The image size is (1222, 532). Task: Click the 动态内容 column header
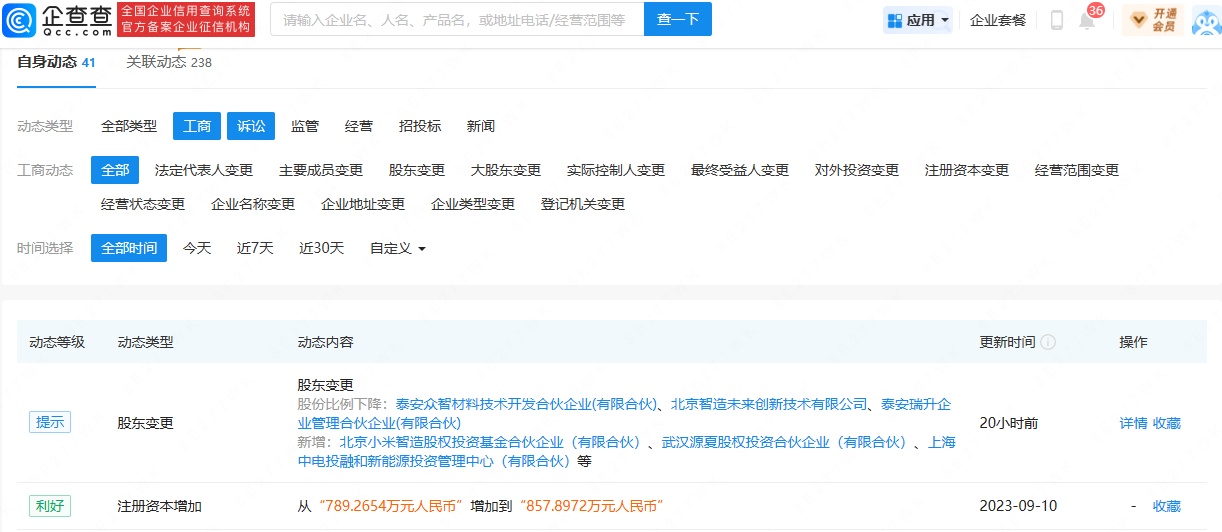326,342
